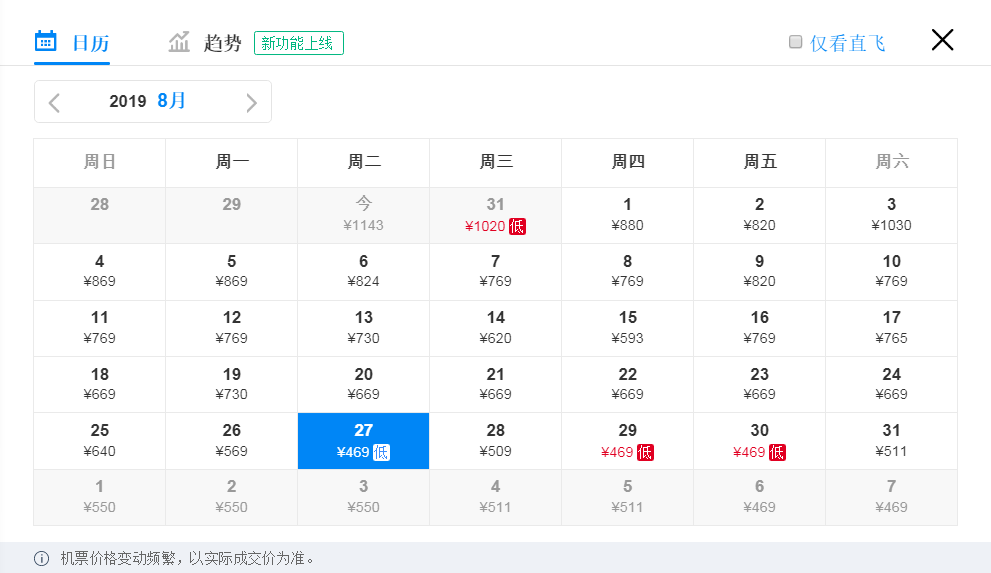Click the 低 badge on August 30
The width and height of the screenshot is (991, 573).
point(777,452)
